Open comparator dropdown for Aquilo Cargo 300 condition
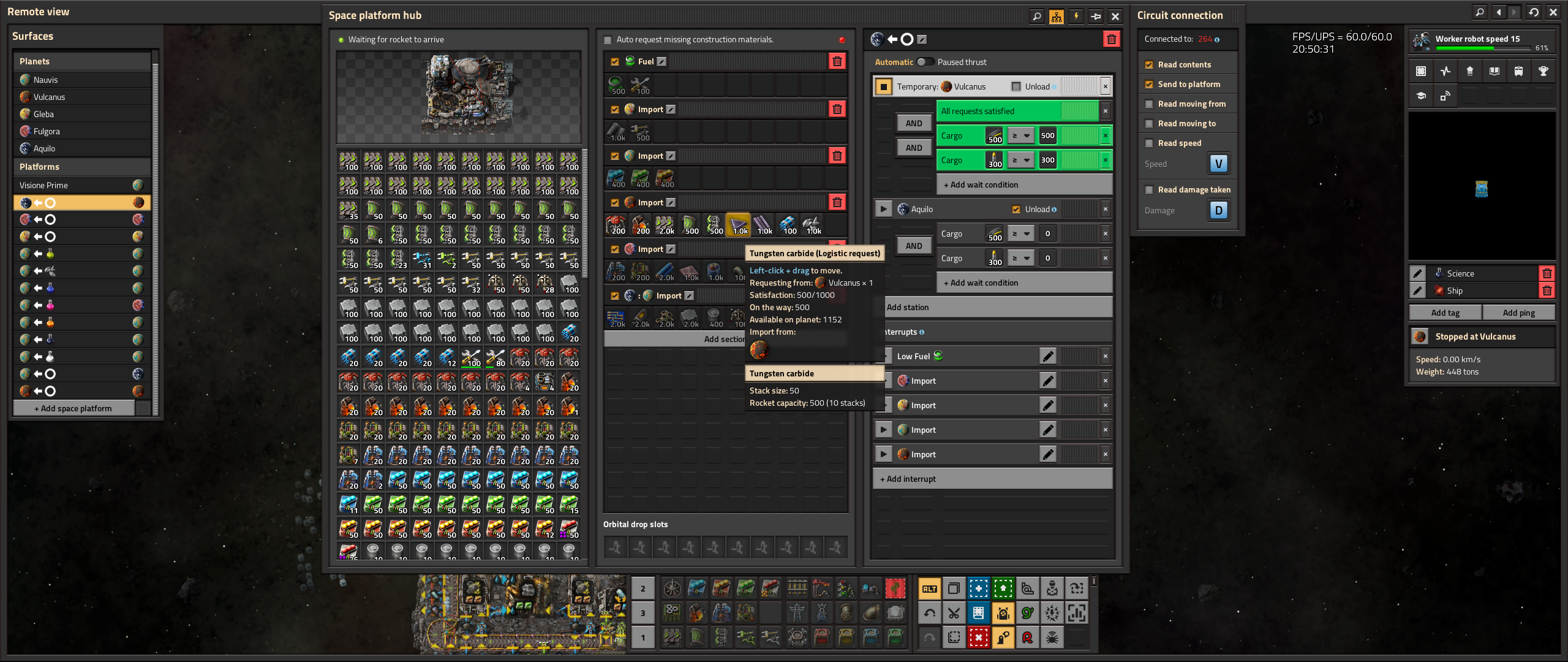1568x662 pixels. [x=1022, y=258]
